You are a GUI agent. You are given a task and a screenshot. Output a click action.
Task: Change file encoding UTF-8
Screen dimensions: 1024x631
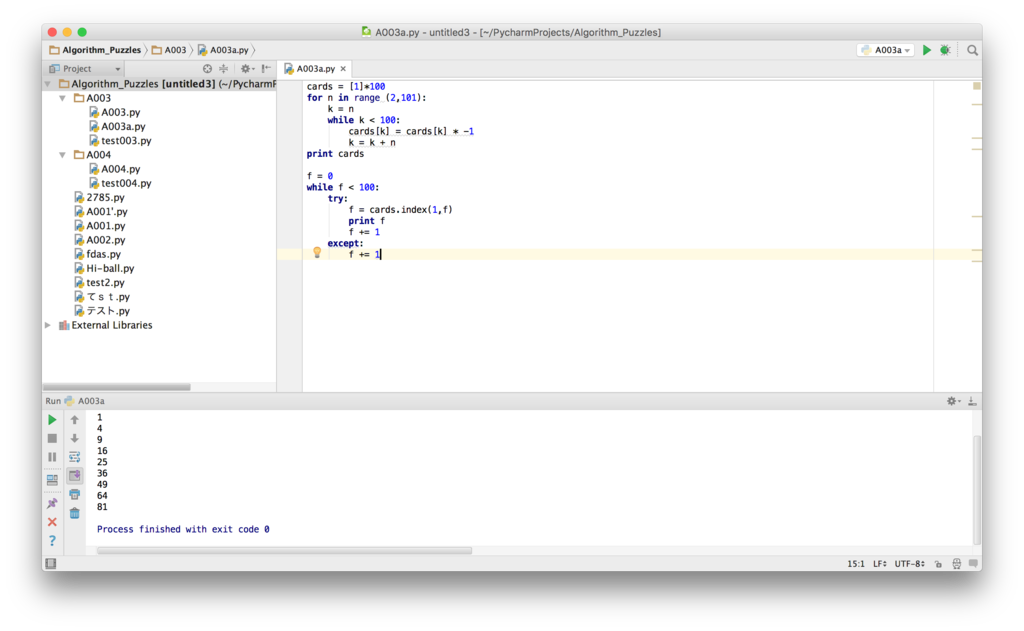point(909,564)
